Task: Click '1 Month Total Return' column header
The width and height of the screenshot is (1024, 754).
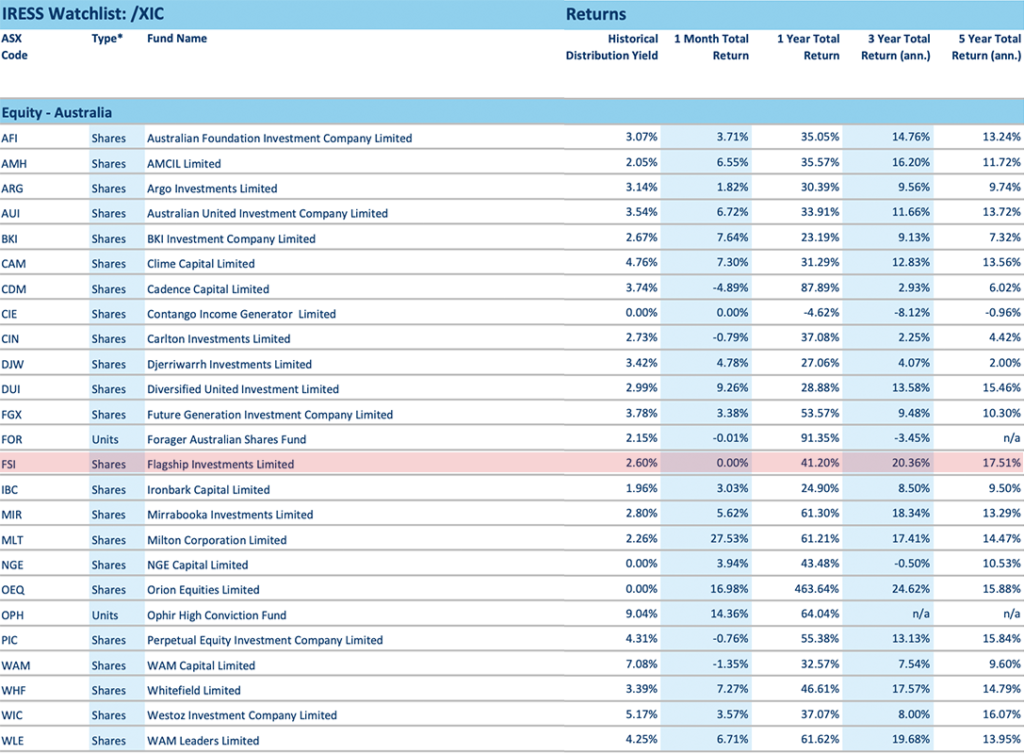Action: tap(711, 47)
